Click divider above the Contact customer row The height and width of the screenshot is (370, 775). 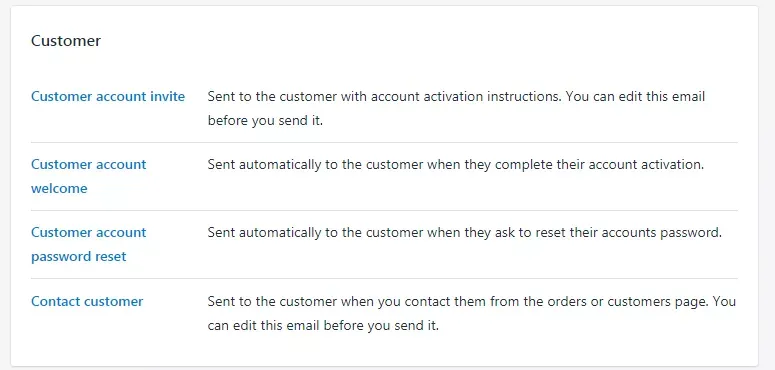(x=385, y=279)
